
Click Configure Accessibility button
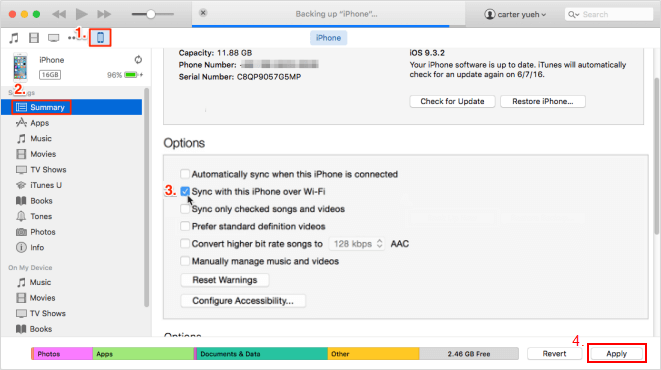point(243,301)
